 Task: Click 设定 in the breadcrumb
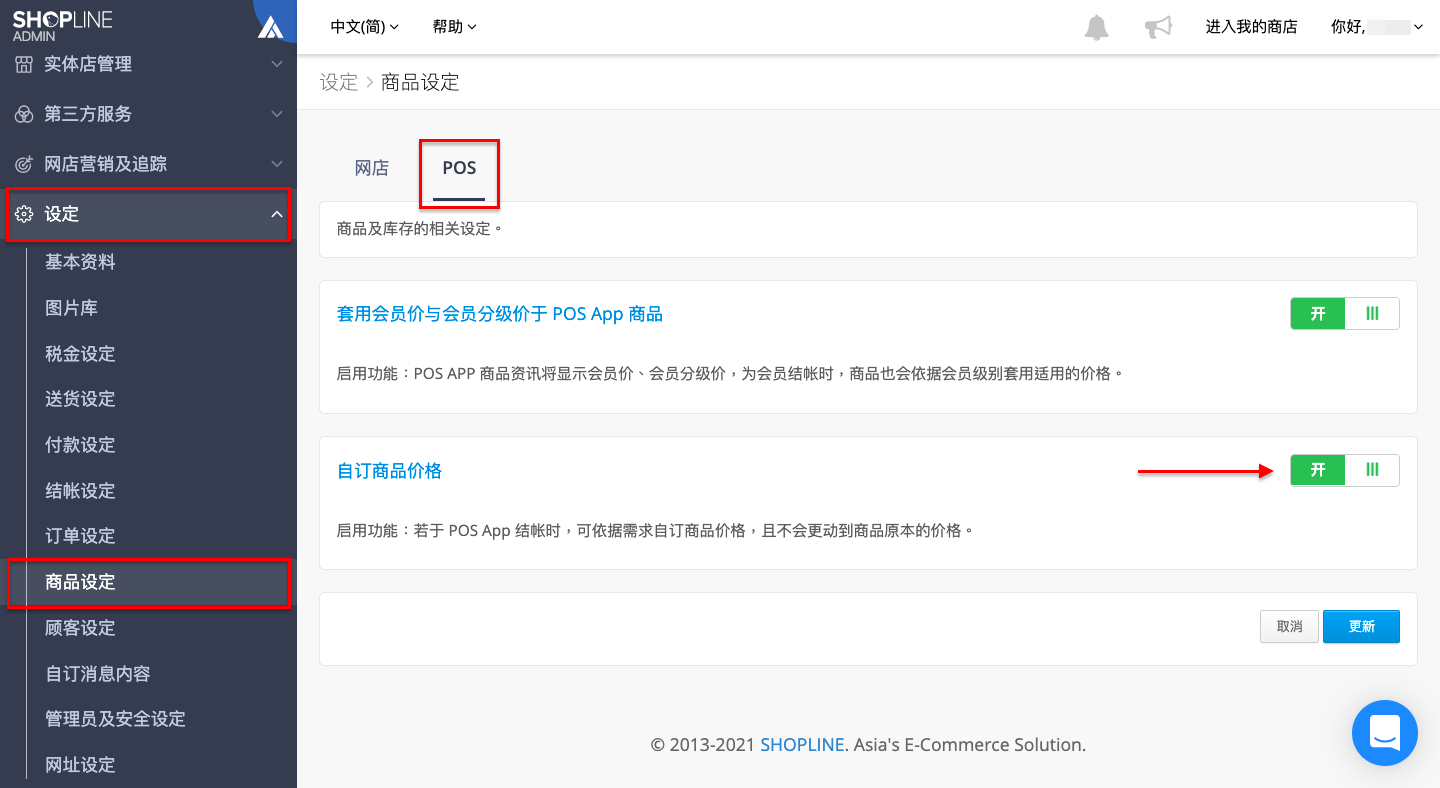pyautogui.click(x=339, y=82)
